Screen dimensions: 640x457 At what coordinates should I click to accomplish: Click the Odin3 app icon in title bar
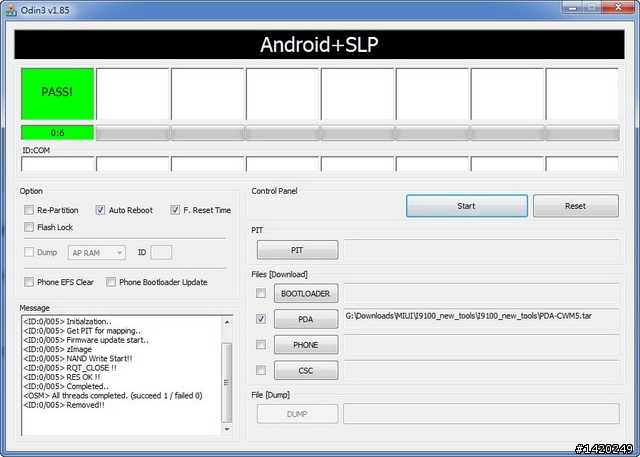11,10
